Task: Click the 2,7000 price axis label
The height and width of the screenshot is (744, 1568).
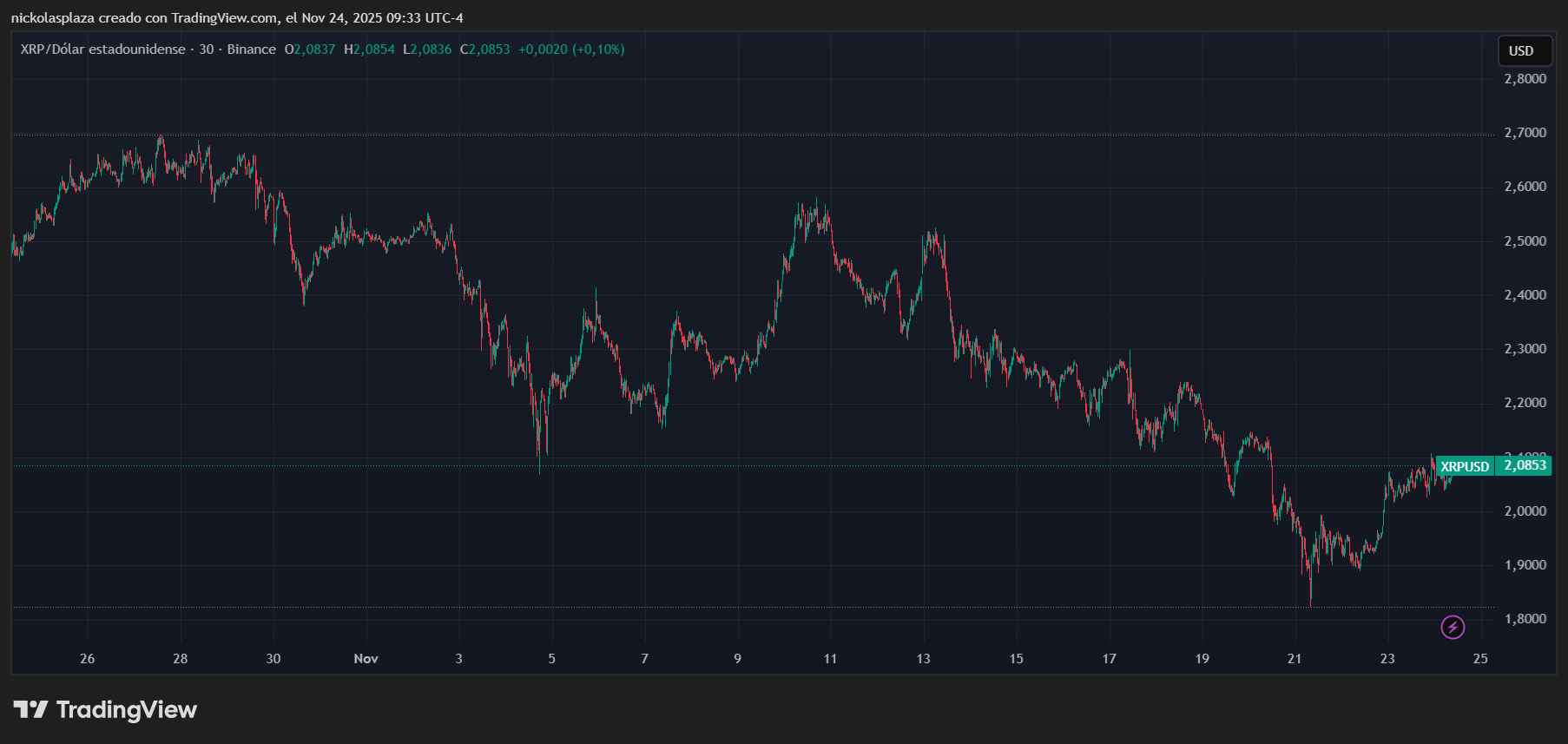Action: [x=1525, y=133]
